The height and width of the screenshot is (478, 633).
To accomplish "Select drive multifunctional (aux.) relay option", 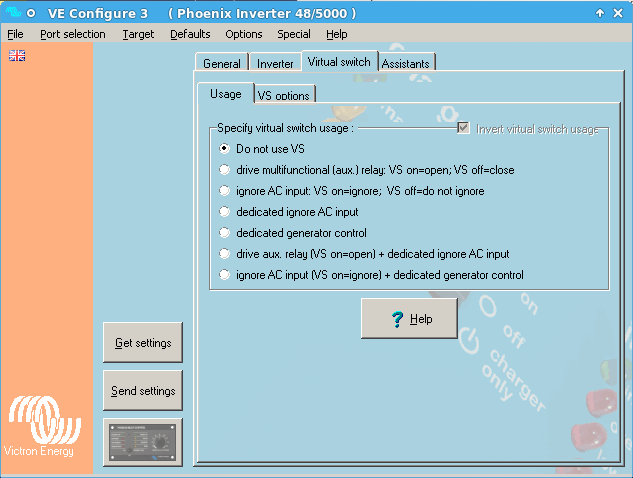I will point(224,170).
